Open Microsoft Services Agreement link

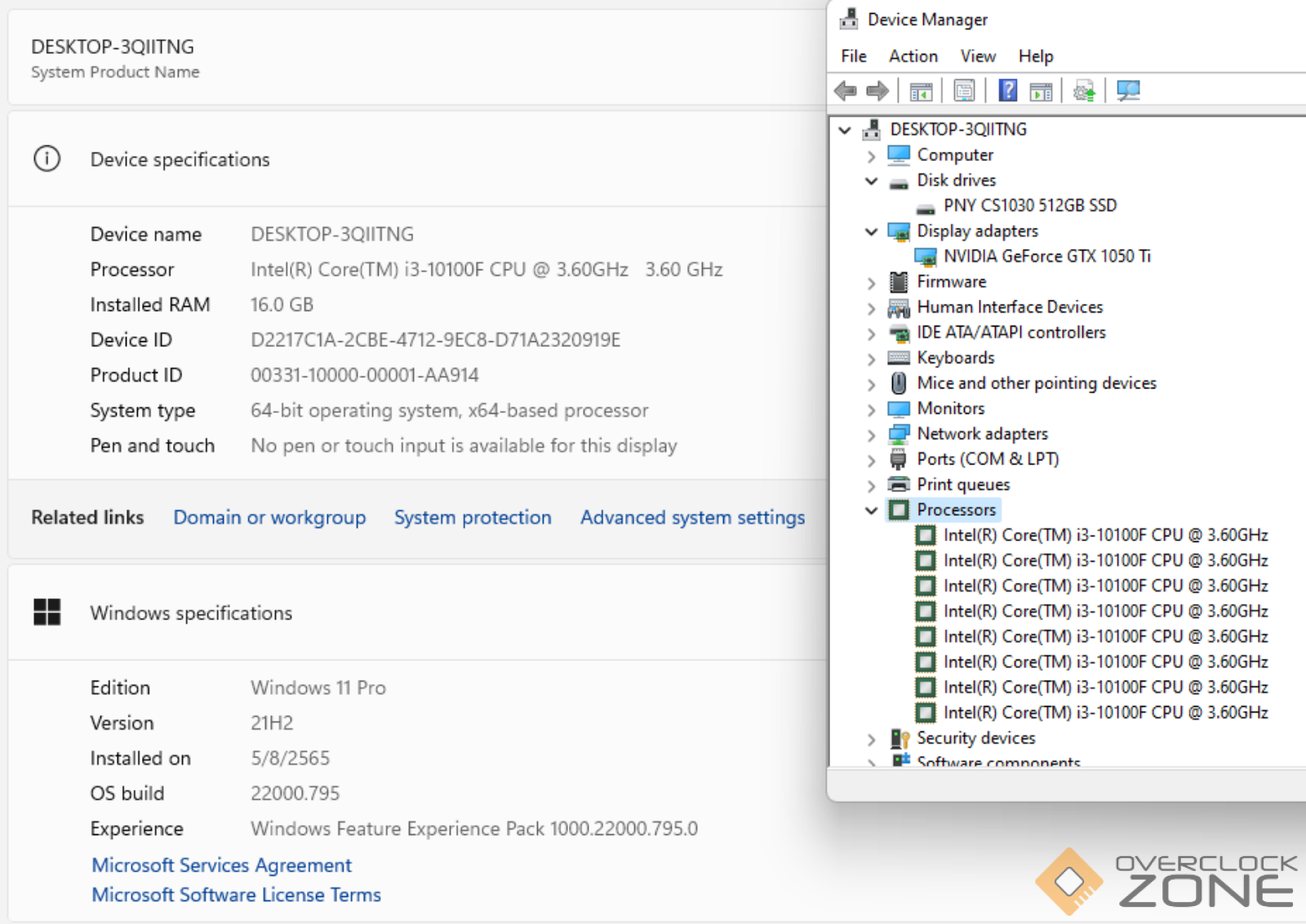pos(221,865)
